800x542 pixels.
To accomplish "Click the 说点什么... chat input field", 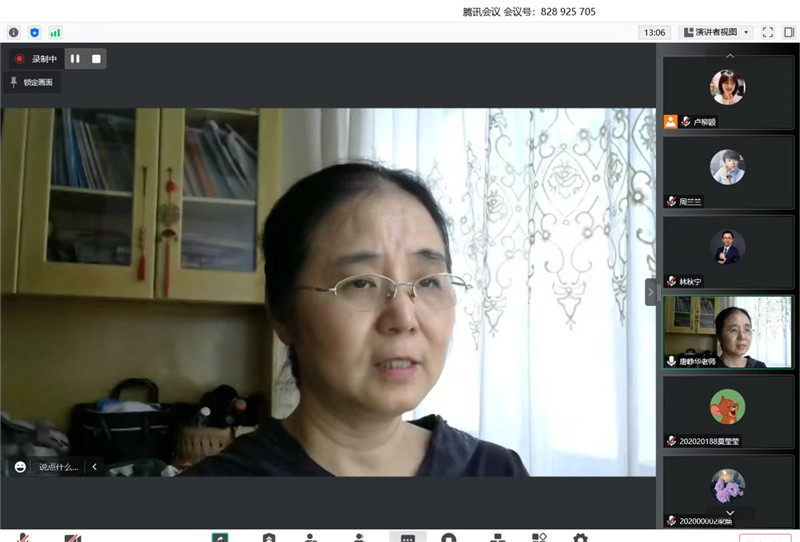I will pyautogui.click(x=58, y=466).
